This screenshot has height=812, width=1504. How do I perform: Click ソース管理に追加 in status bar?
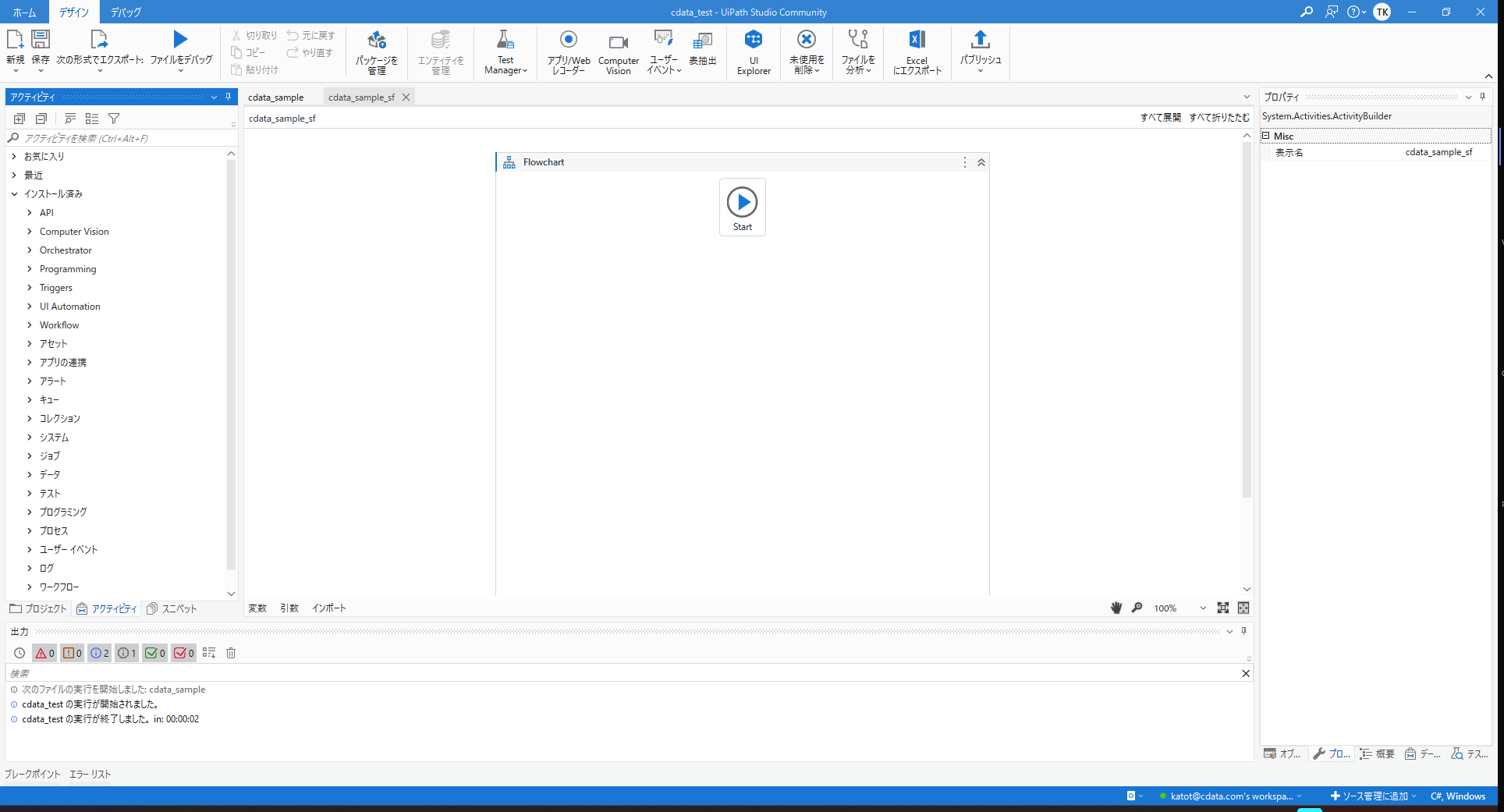(x=1373, y=796)
